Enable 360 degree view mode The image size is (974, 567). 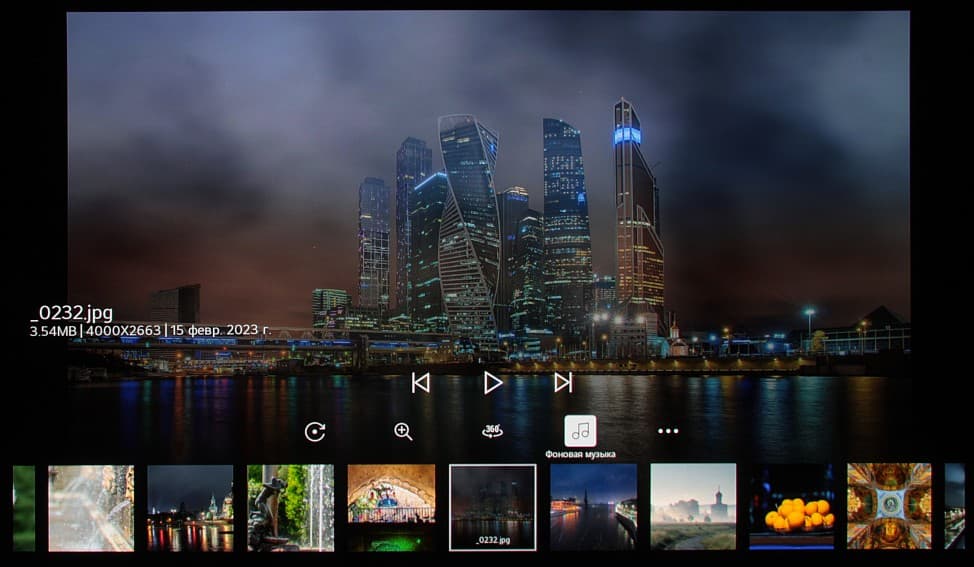click(x=493, y=431)
